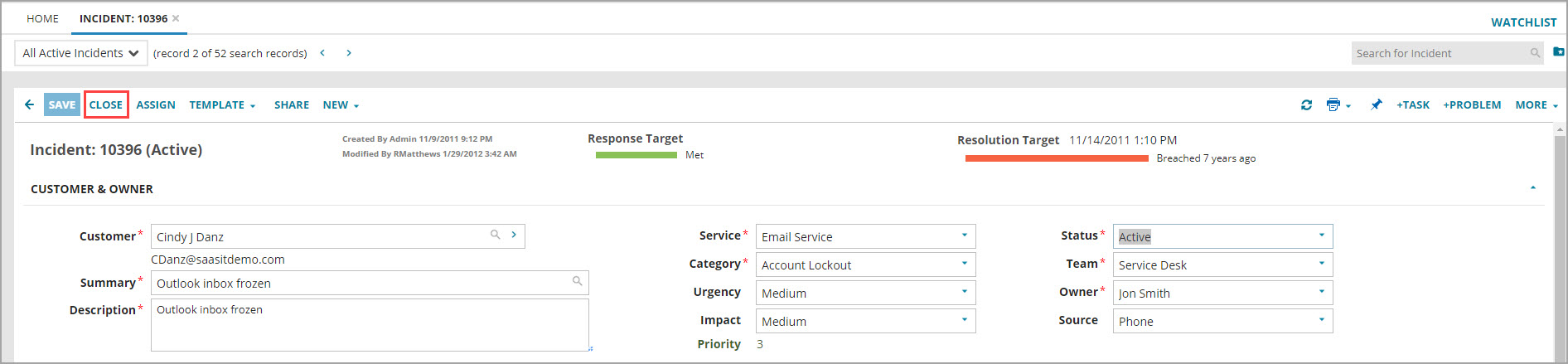
Task: Click the customer search magnifier icon
Action: point(495,235)
